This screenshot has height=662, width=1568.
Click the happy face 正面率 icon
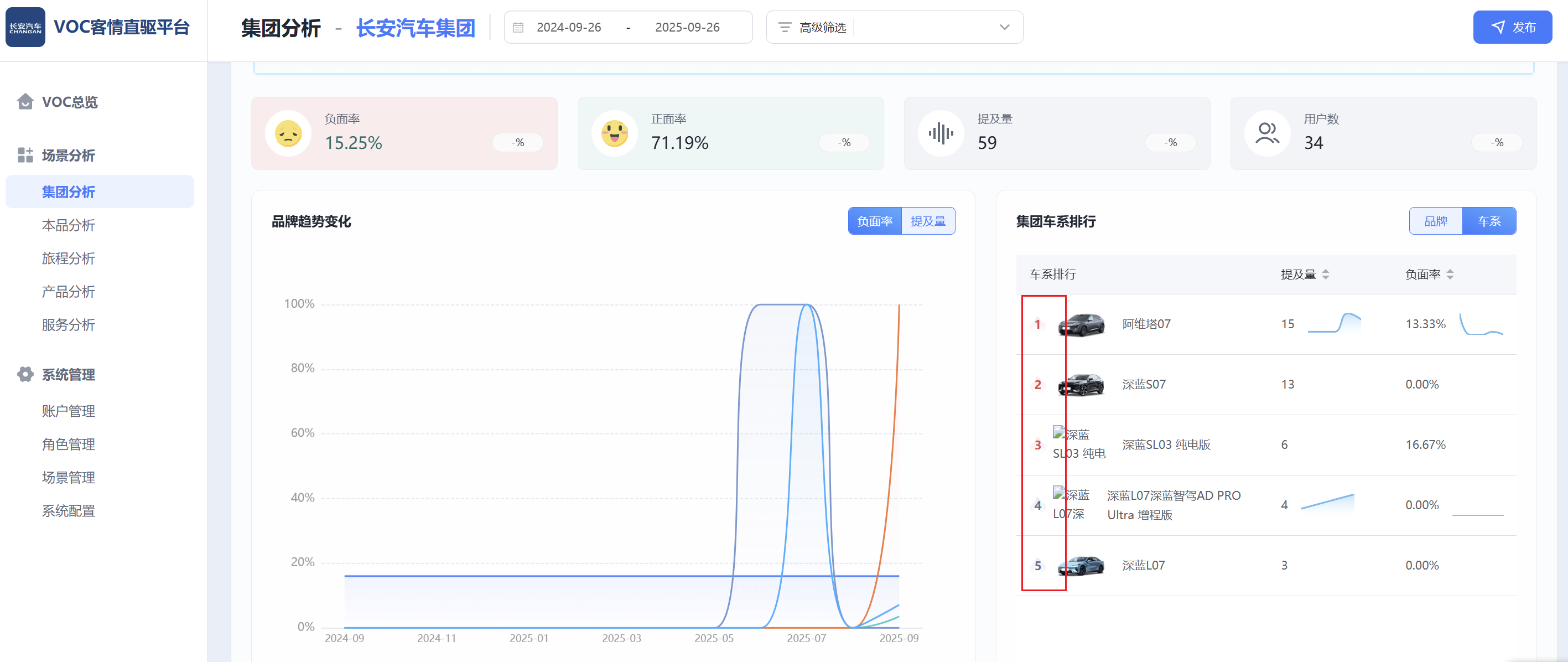tap(614, 133)
